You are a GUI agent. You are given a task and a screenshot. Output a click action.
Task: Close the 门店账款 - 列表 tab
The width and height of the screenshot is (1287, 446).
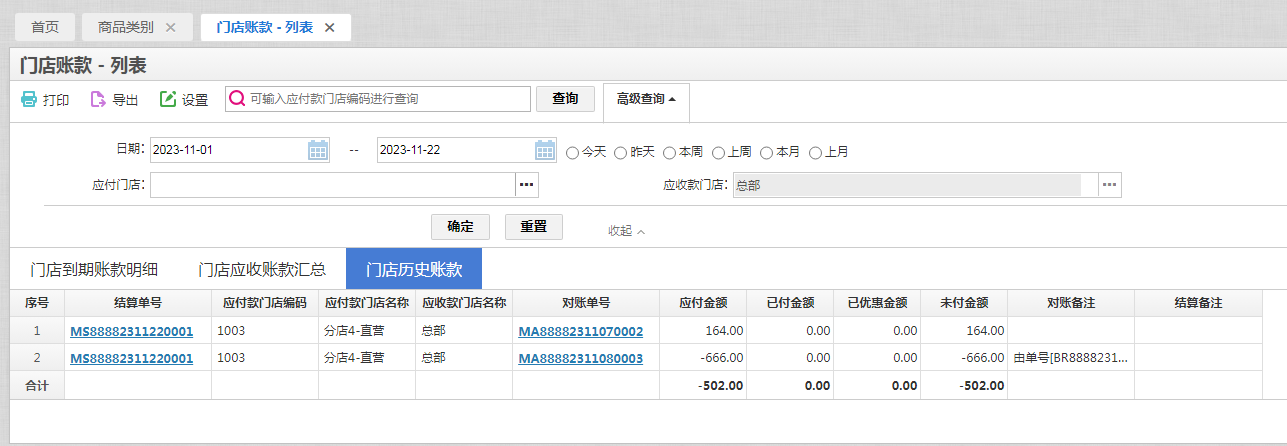click(329, 27)
